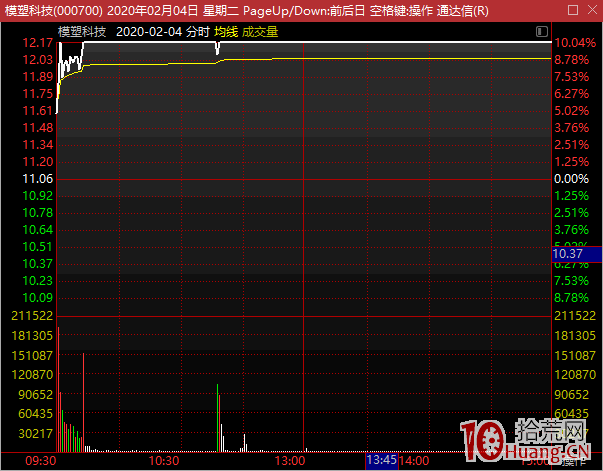Click the 模塑科技 stock name in the chart header
603x471 pixels.
(82, 32)
